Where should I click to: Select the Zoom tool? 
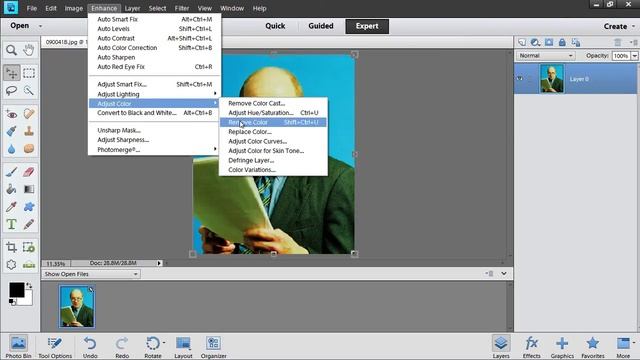click(x=11, y=50)
